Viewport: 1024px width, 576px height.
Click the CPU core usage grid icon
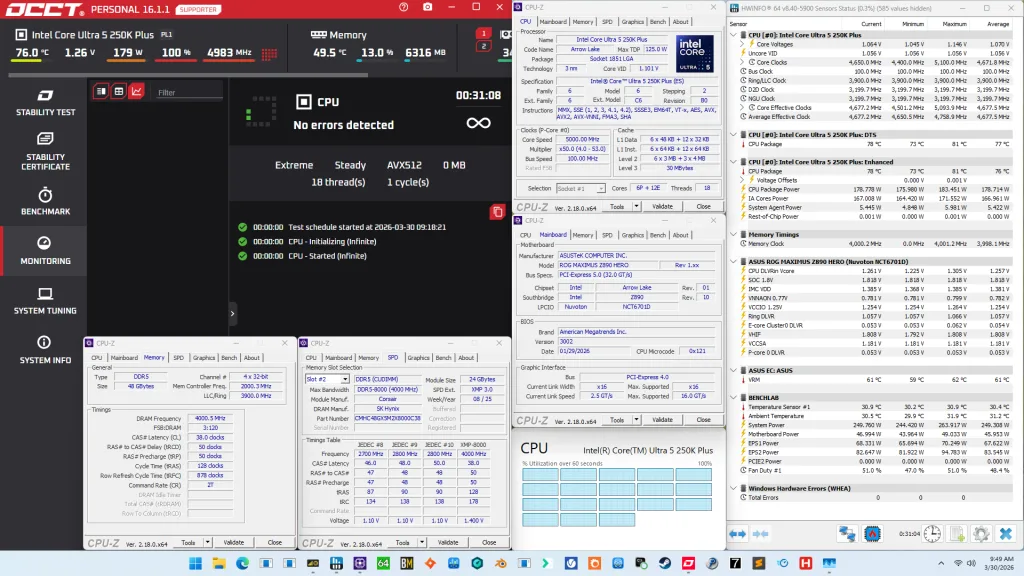coord(269,54)
